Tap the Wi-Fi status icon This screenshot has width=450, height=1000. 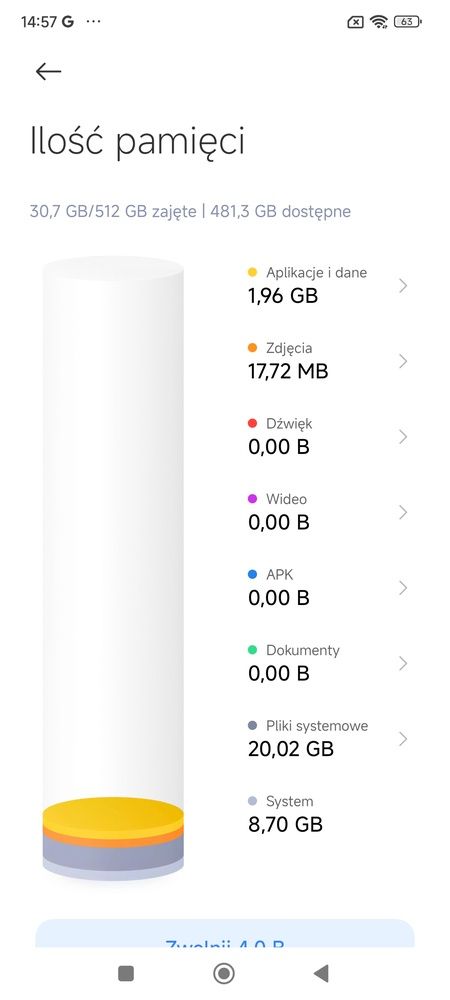[x=379, y=22]
